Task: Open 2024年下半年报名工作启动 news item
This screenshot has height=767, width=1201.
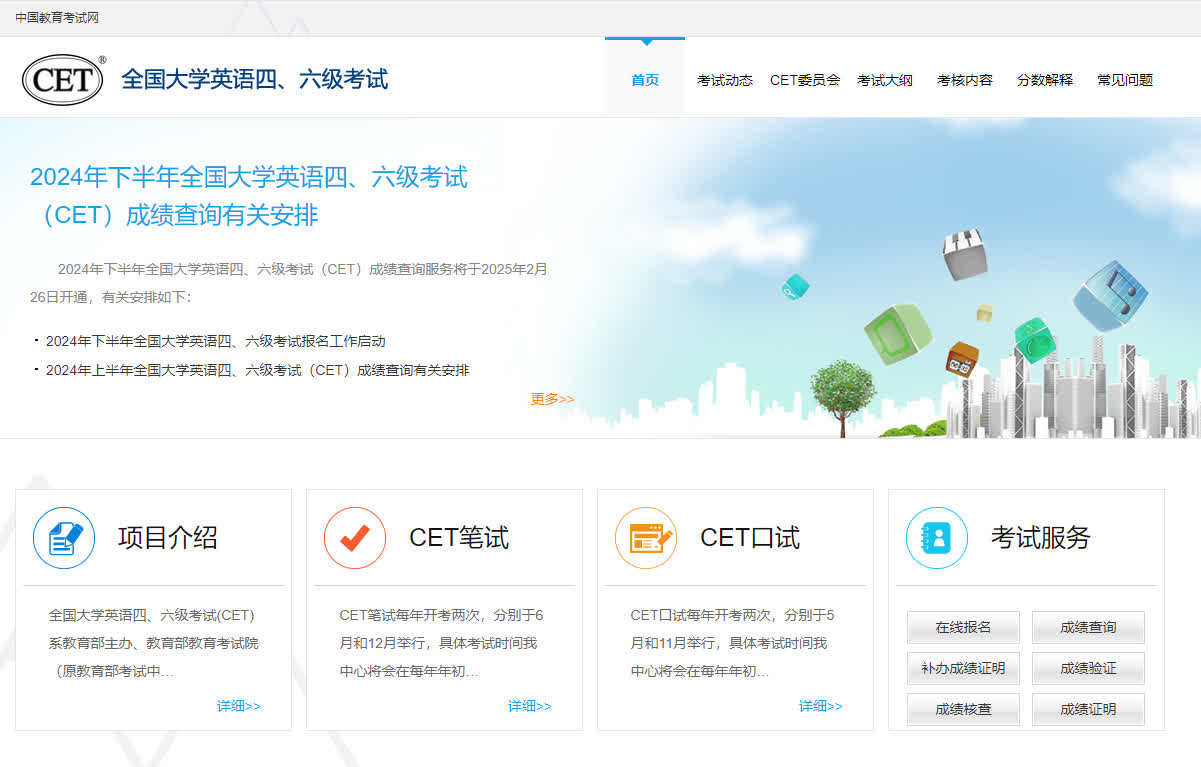Action: pyautogui.click(x=215, y=341)
